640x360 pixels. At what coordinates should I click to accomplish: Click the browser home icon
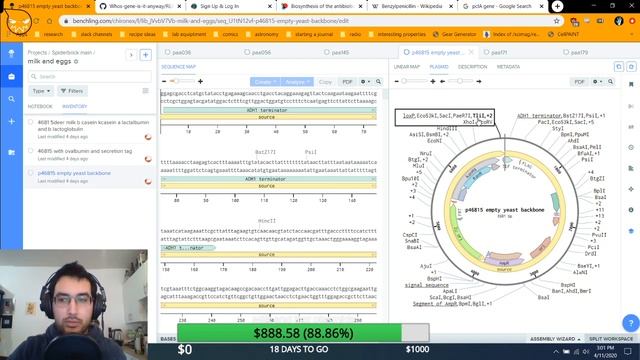[49, 21]
